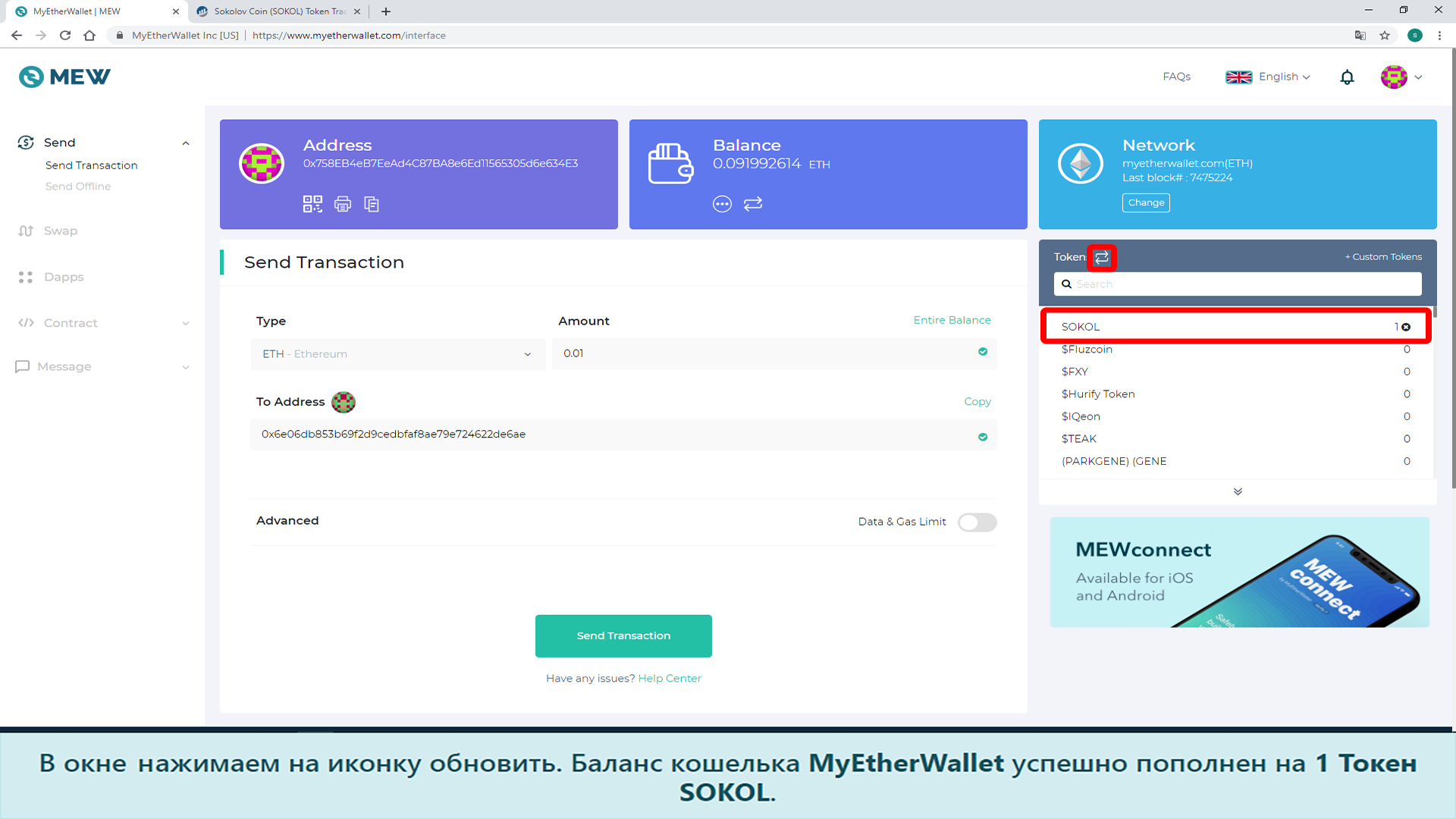Close the Sokolov Coin tab
The width and height of the screenshot is (1456, 819).
click(x=357, y=11)
